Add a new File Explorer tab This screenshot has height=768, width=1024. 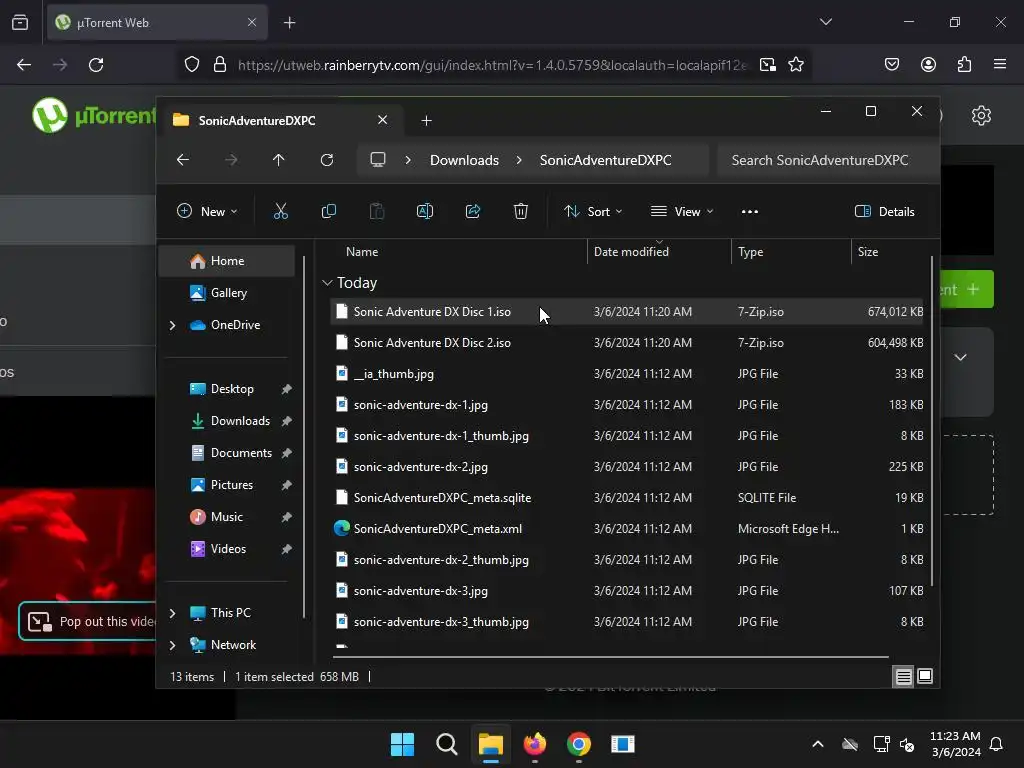(426, 120)
